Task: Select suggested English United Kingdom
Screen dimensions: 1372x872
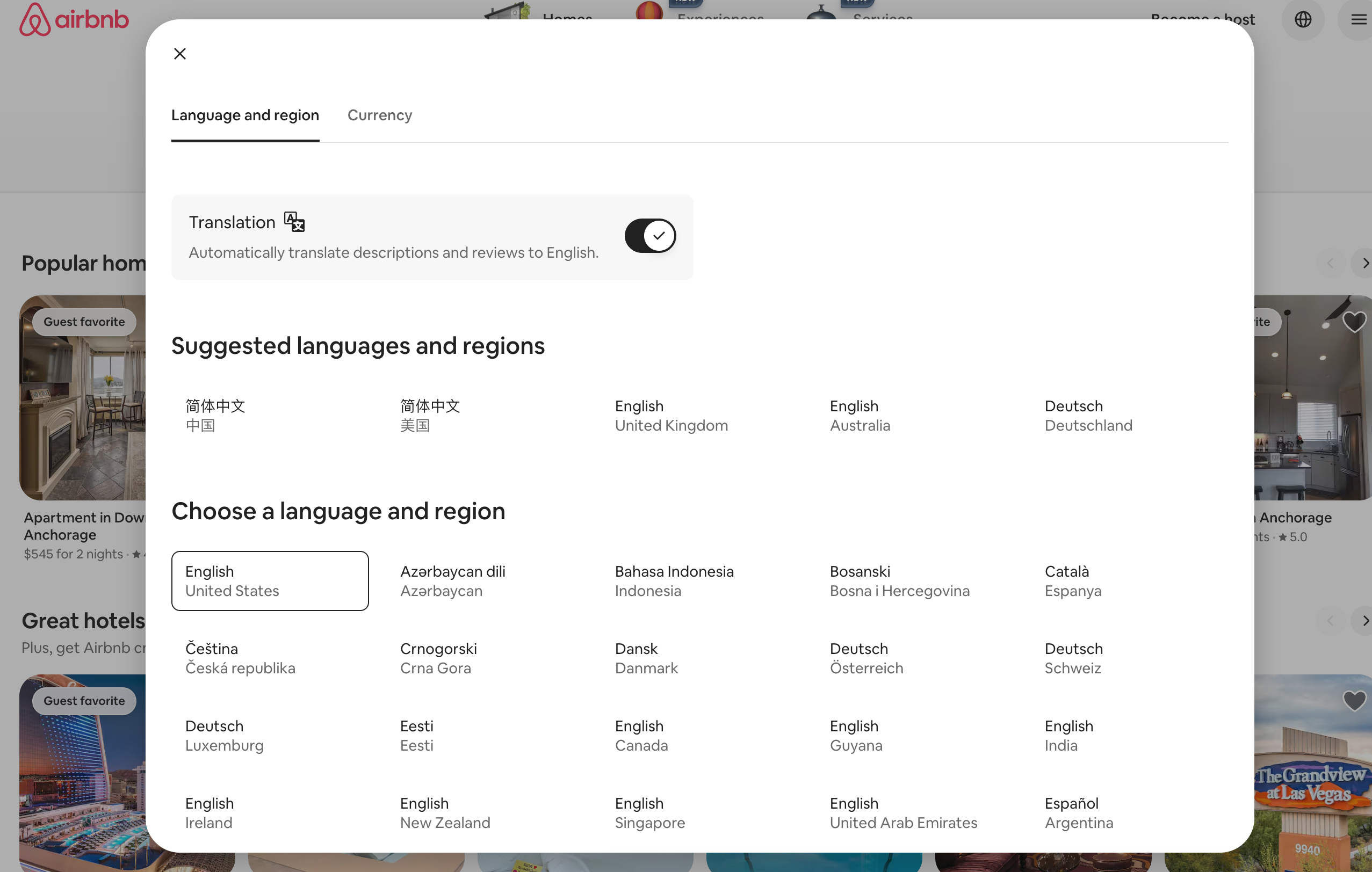Action: 699,416
